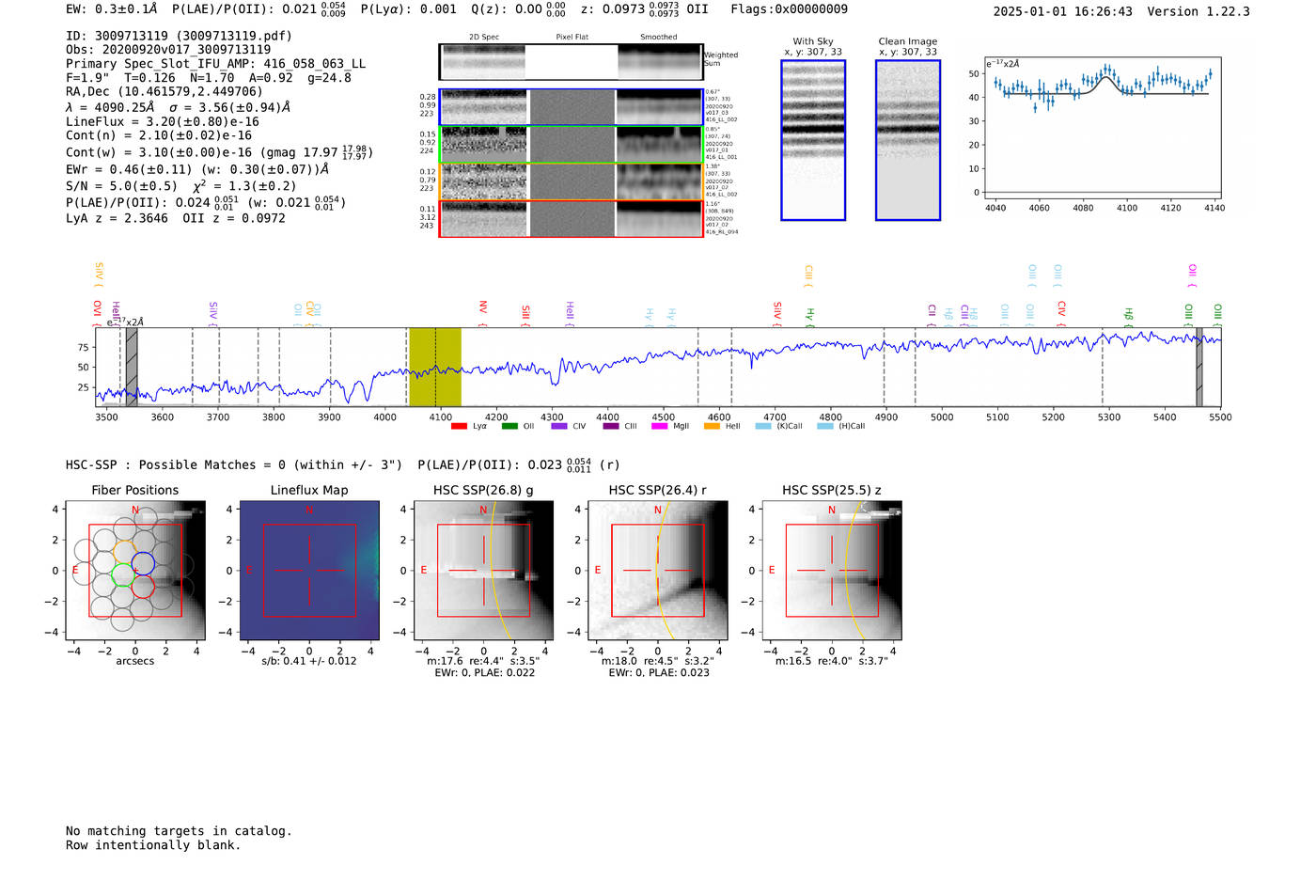
Task: Click the '2D Spec' column header
Action: pyautogui.click(x=484, y=37)
